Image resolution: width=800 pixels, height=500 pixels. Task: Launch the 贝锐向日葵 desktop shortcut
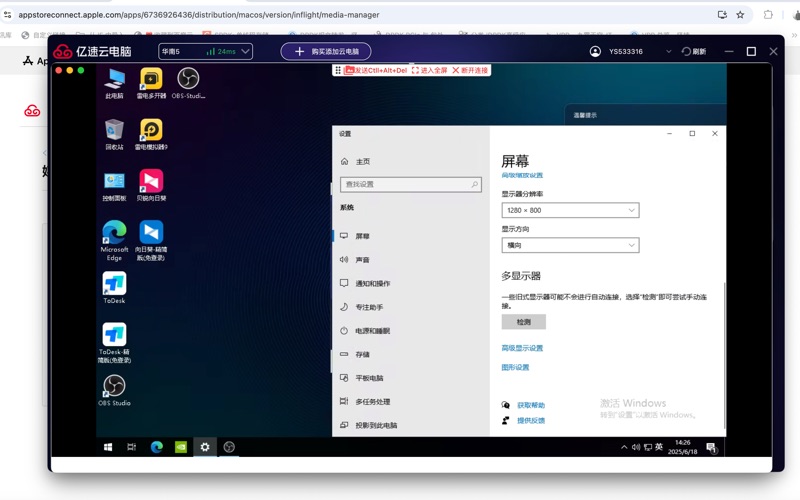151,186
